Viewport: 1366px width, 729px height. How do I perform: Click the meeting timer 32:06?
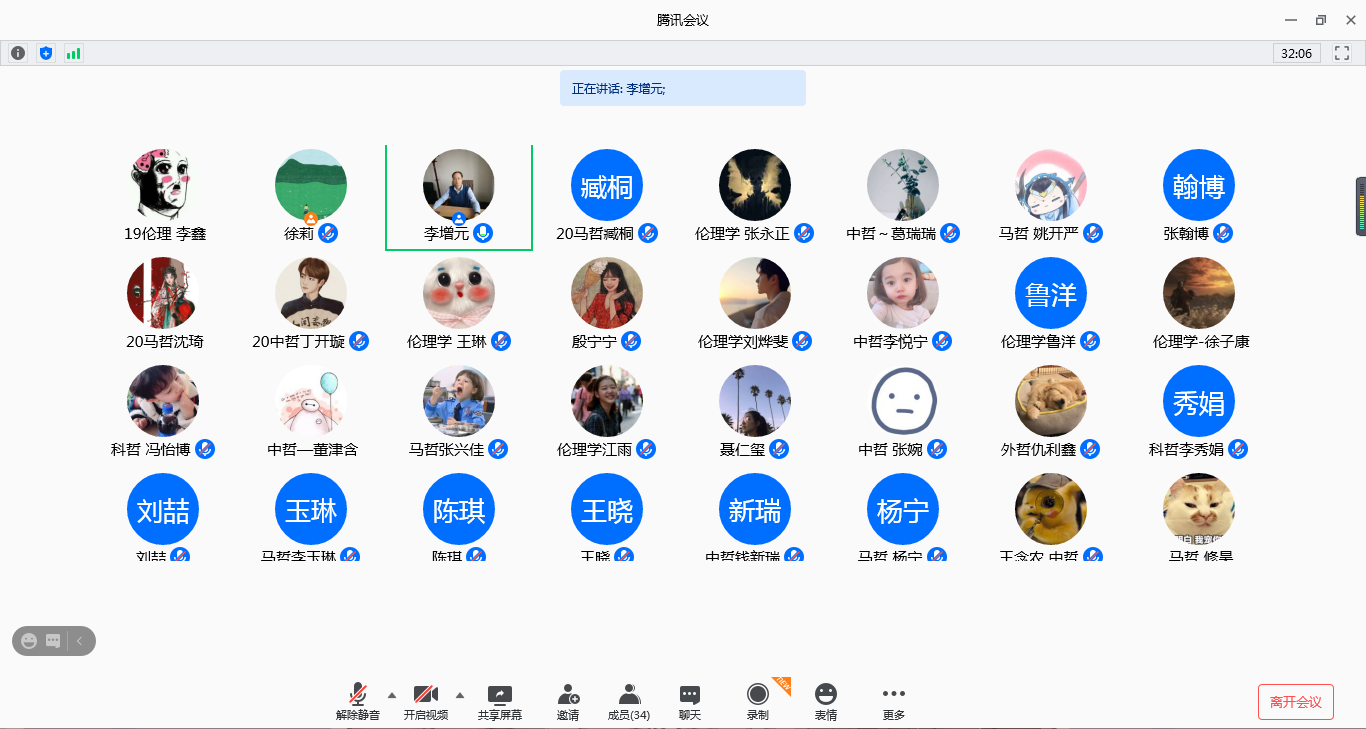tap(1296, 53)
